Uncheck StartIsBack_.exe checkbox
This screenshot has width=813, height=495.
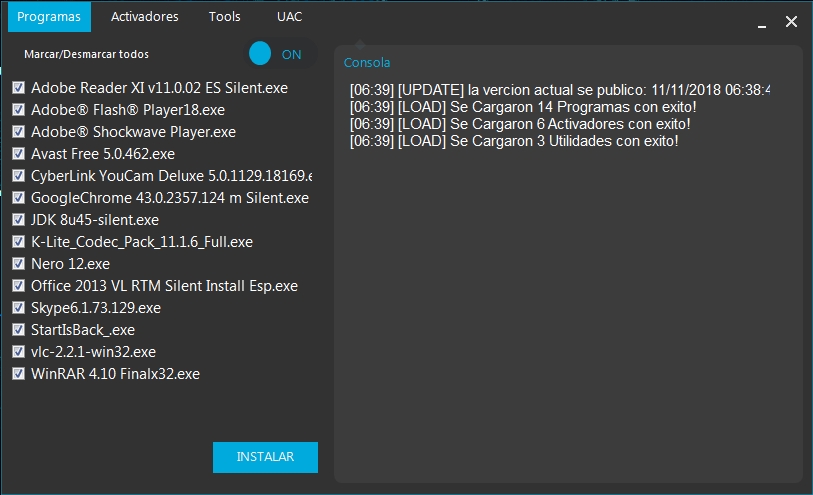click(19, 330)
